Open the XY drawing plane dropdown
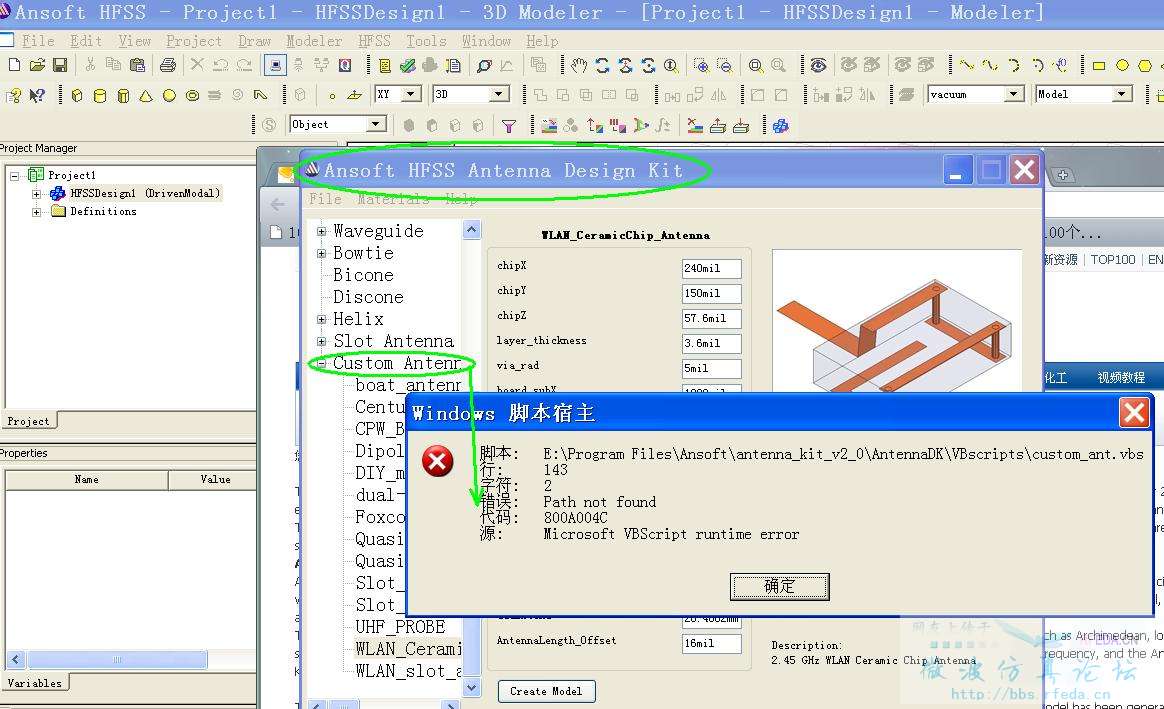The width and height of the screenshot is (1164, 709). pos(411,94)
